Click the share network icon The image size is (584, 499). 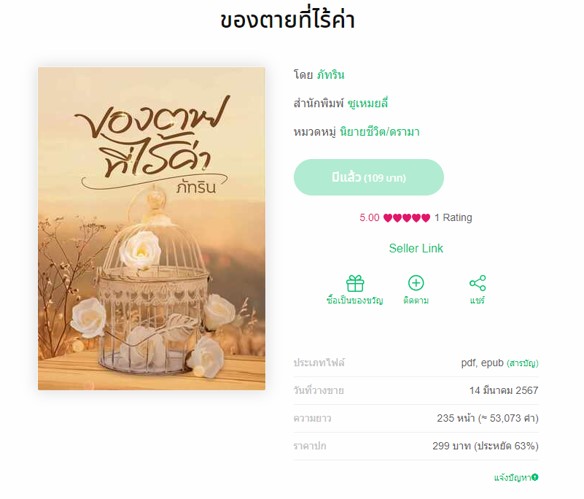pyautogui.click(x=477, y=283)
